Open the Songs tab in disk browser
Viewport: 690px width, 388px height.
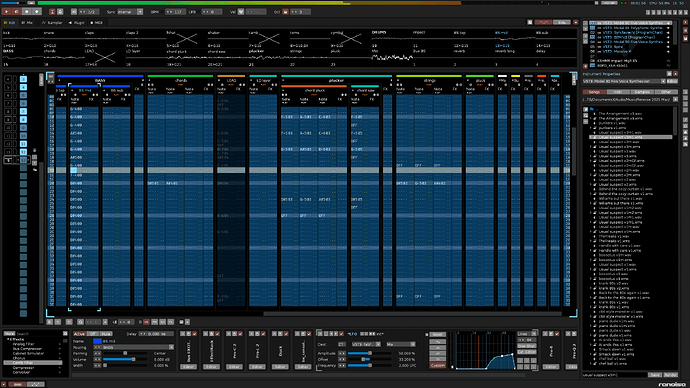[594, 92]
